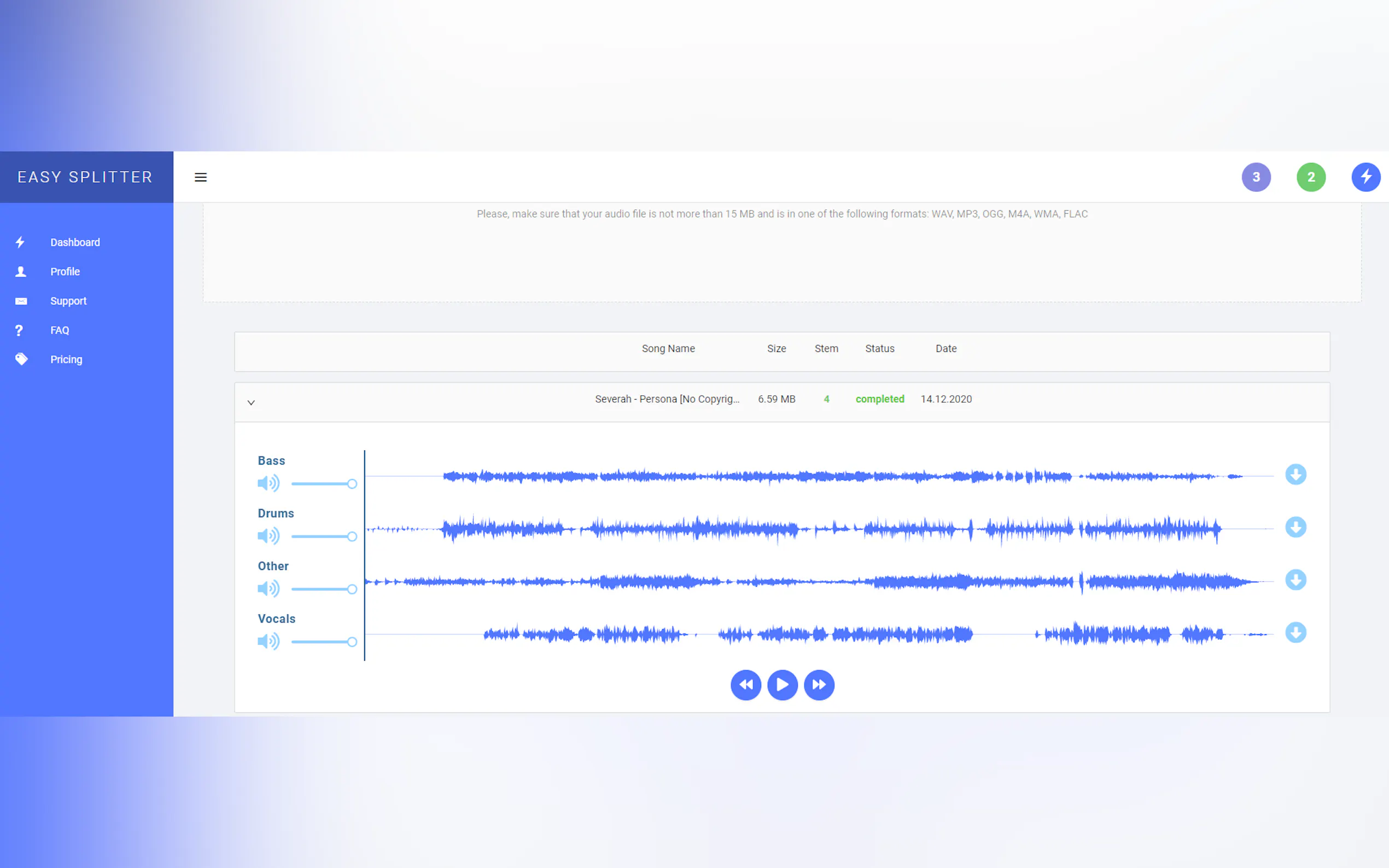Image resolution: width=1389 pixels, height=868 pixels.
Task: Go to the Pricing page
Action: click(66, 359)
